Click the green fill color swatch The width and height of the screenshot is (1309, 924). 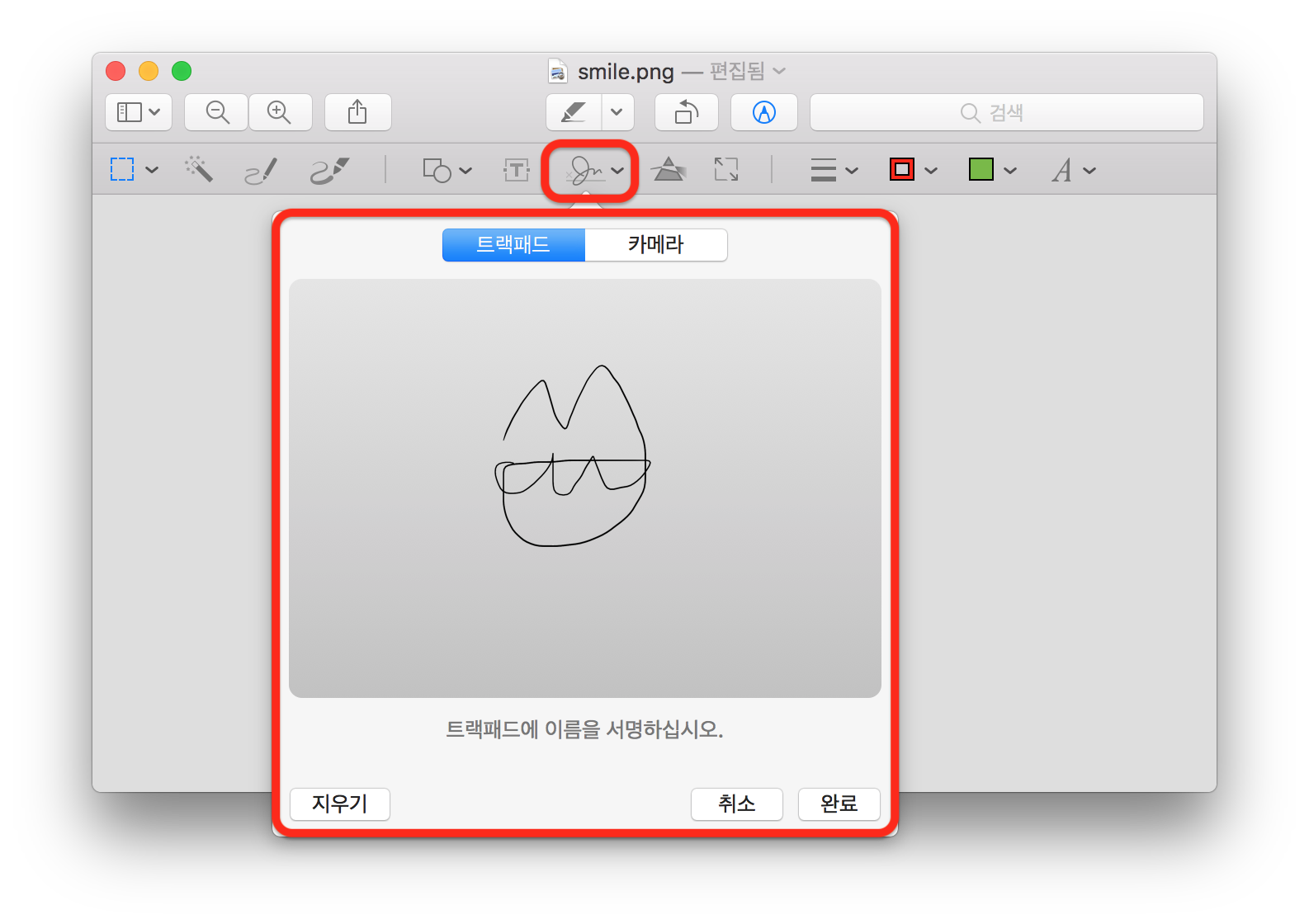click(x=981, y=170)
